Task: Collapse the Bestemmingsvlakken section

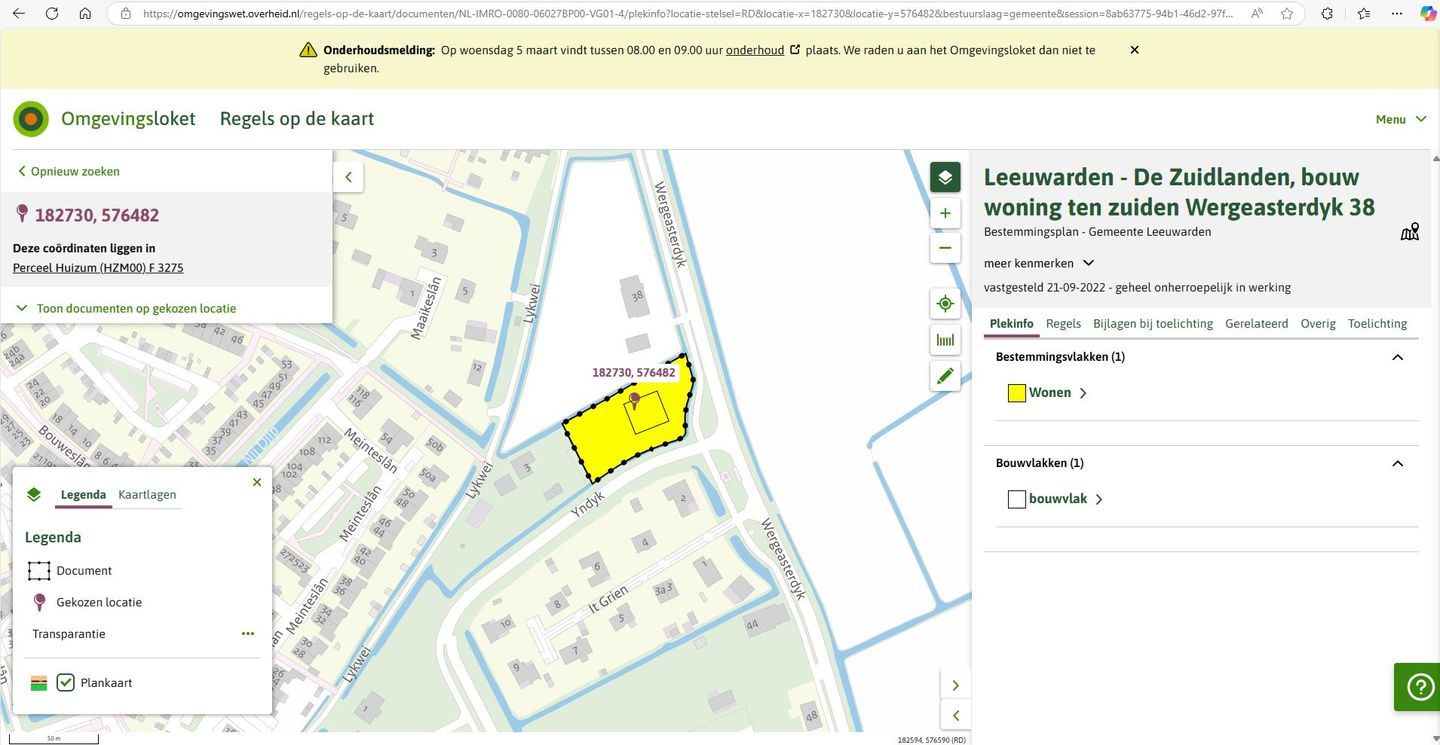Action: [x=1397, y=357]
